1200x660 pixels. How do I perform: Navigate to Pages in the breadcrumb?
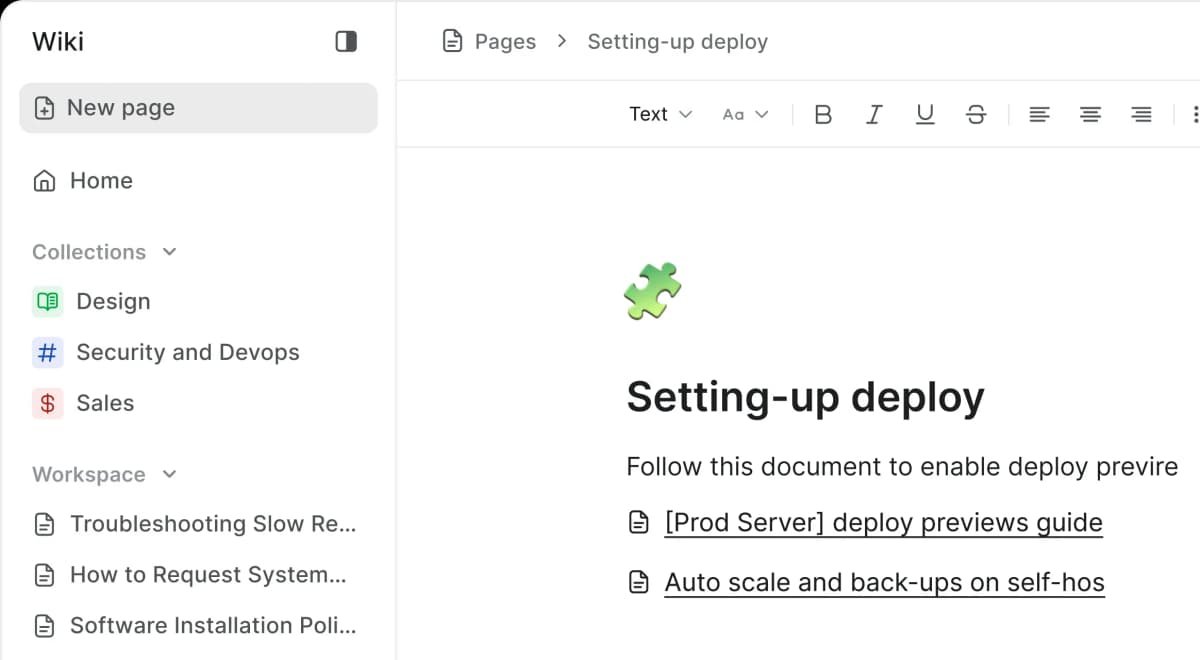505,41
